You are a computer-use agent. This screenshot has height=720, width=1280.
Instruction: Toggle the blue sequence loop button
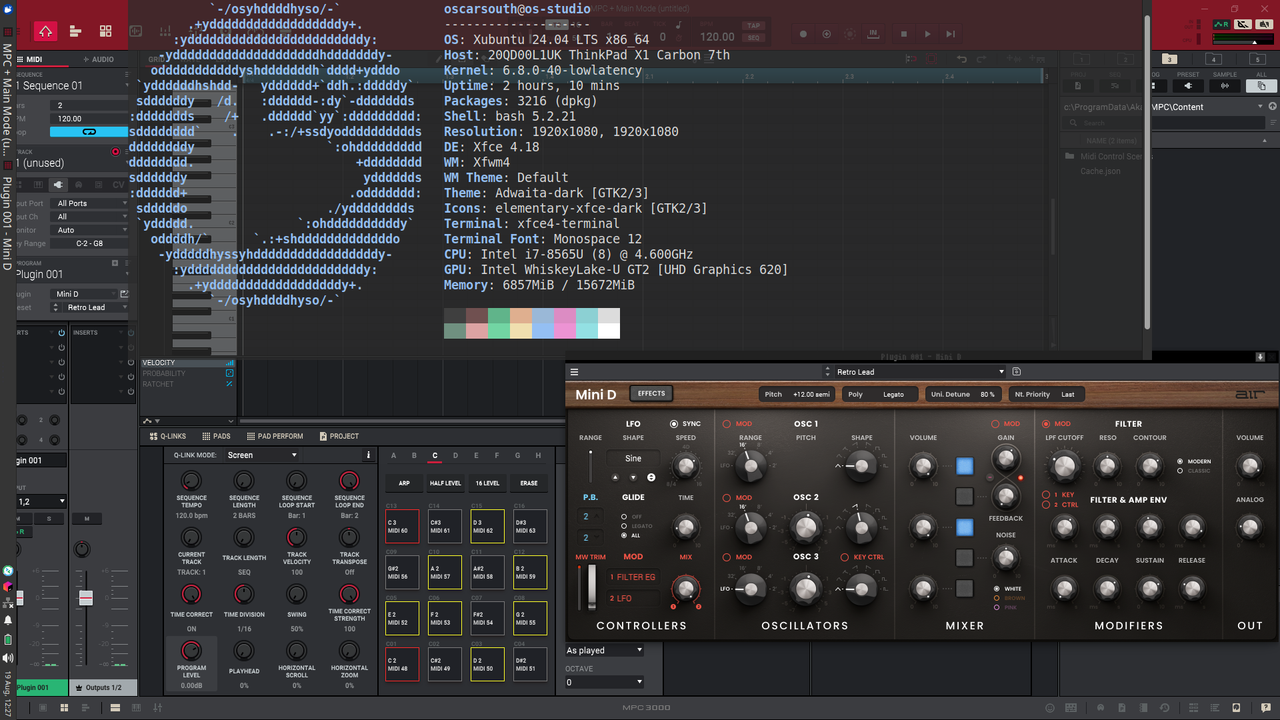(x=89, y=132)
